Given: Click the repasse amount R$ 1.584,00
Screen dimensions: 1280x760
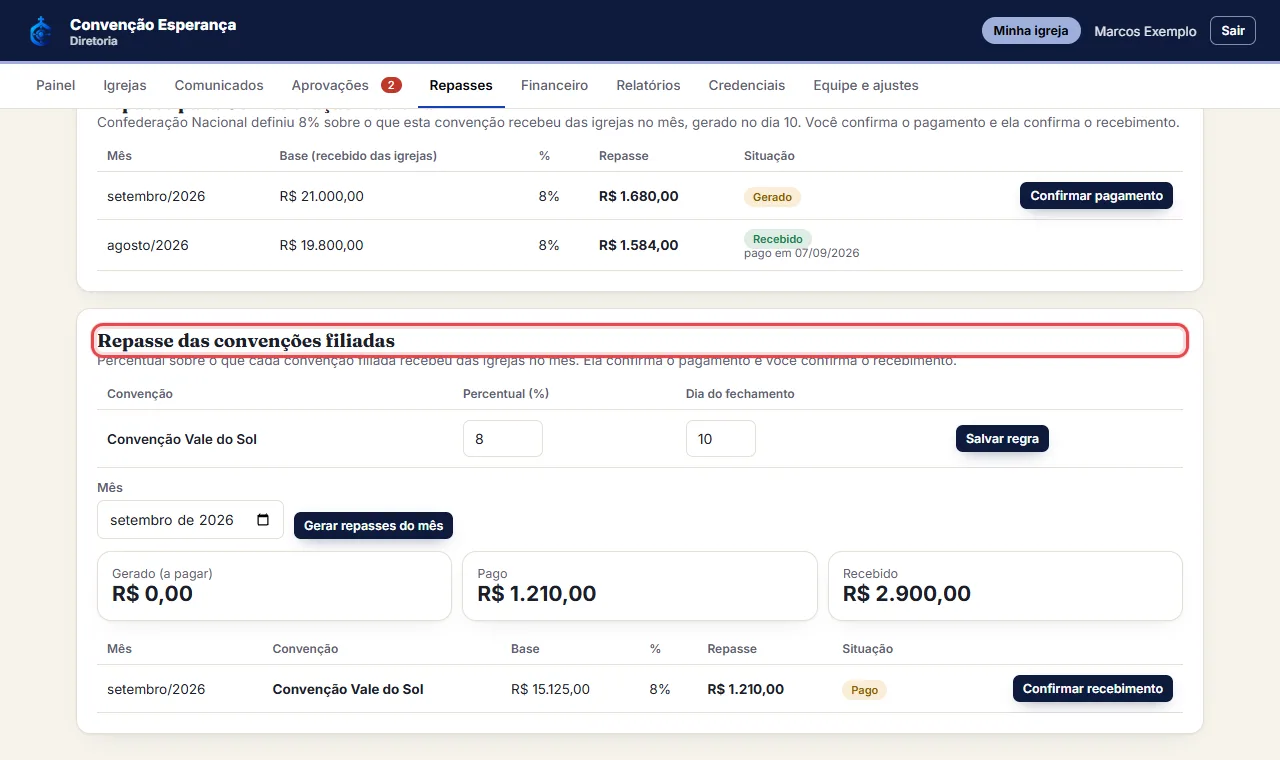Looking at the screenshot, I should [639, 245].
